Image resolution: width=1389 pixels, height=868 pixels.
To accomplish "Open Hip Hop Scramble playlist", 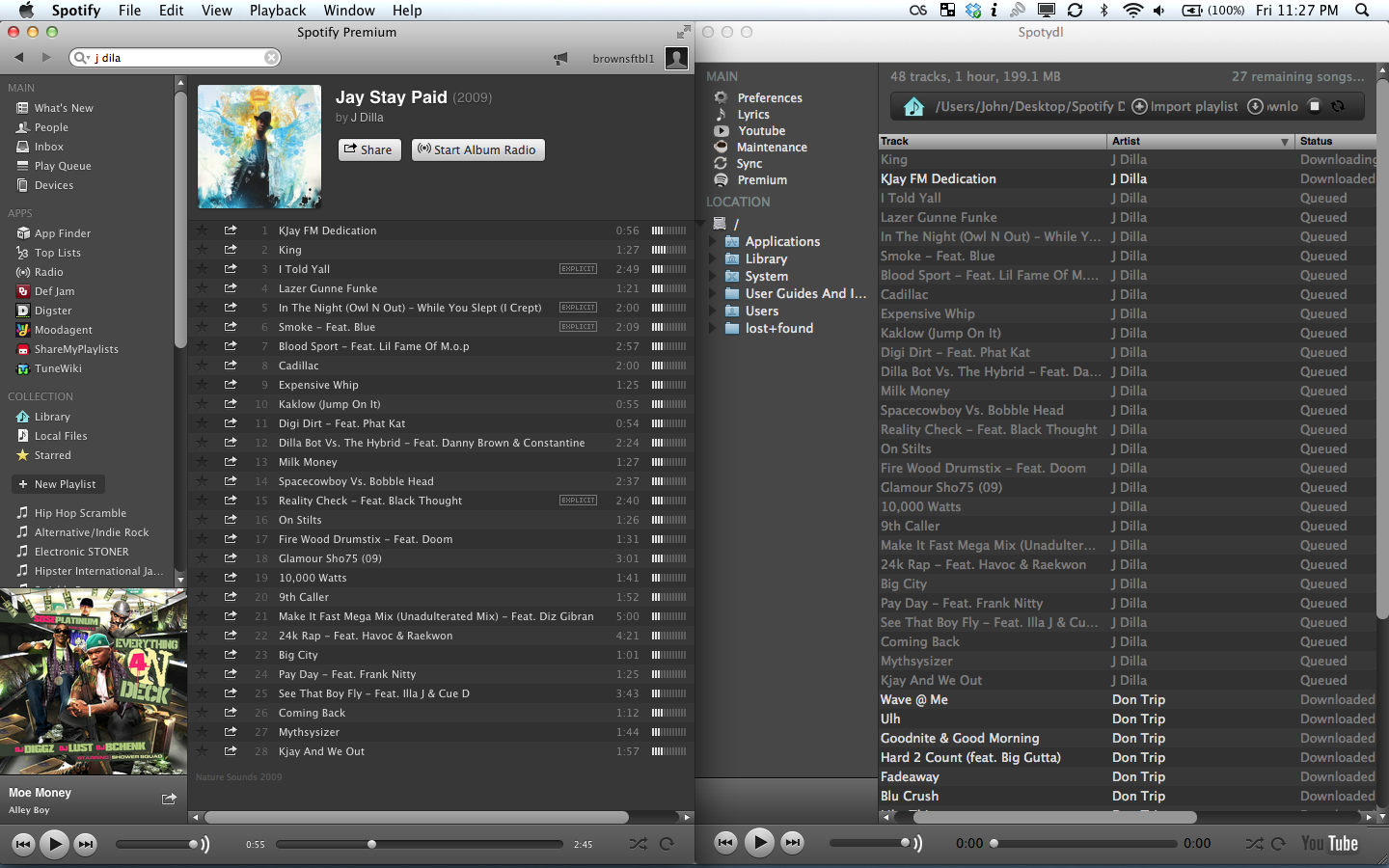I will pos(80,513).
